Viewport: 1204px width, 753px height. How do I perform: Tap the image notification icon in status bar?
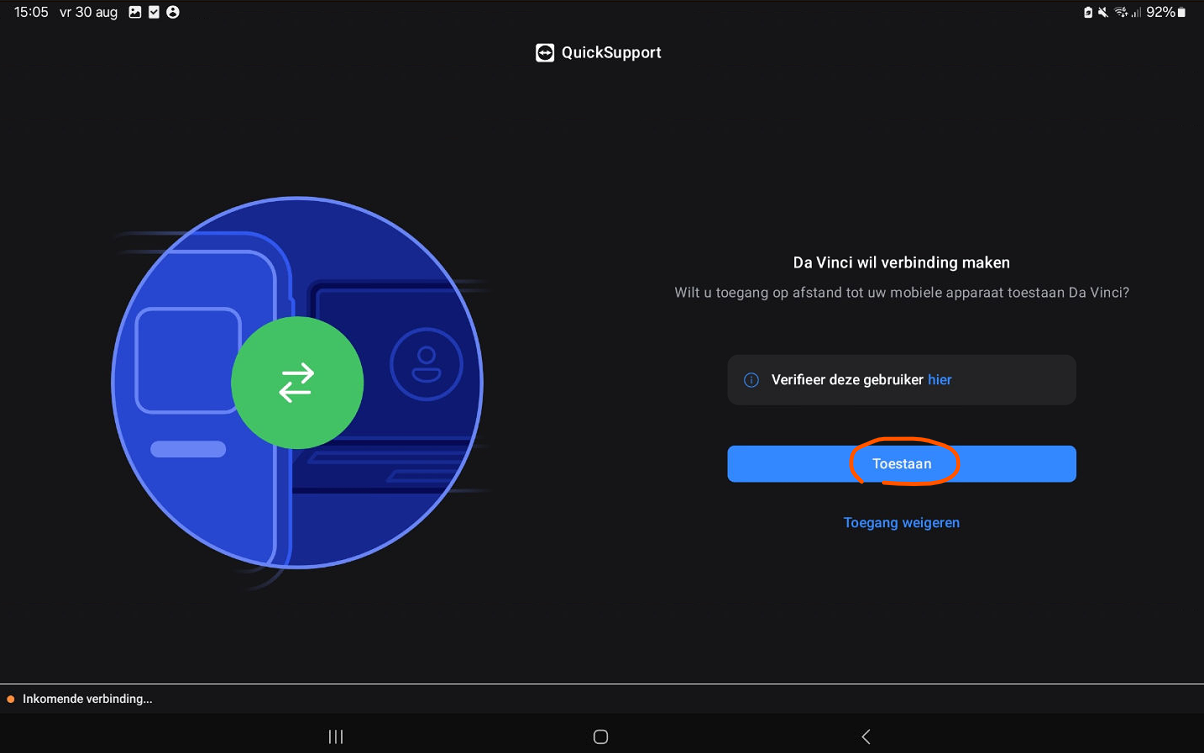coord(135,13)
